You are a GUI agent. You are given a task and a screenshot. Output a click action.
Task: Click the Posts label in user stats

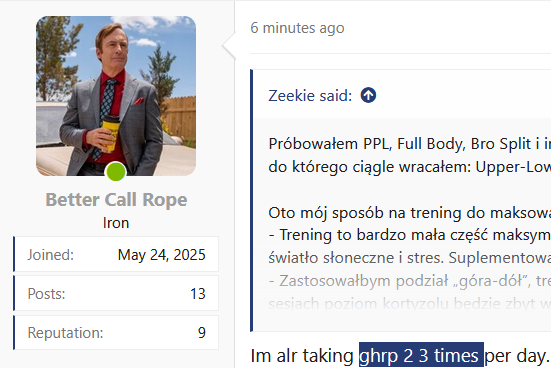(x=46, y=294)
